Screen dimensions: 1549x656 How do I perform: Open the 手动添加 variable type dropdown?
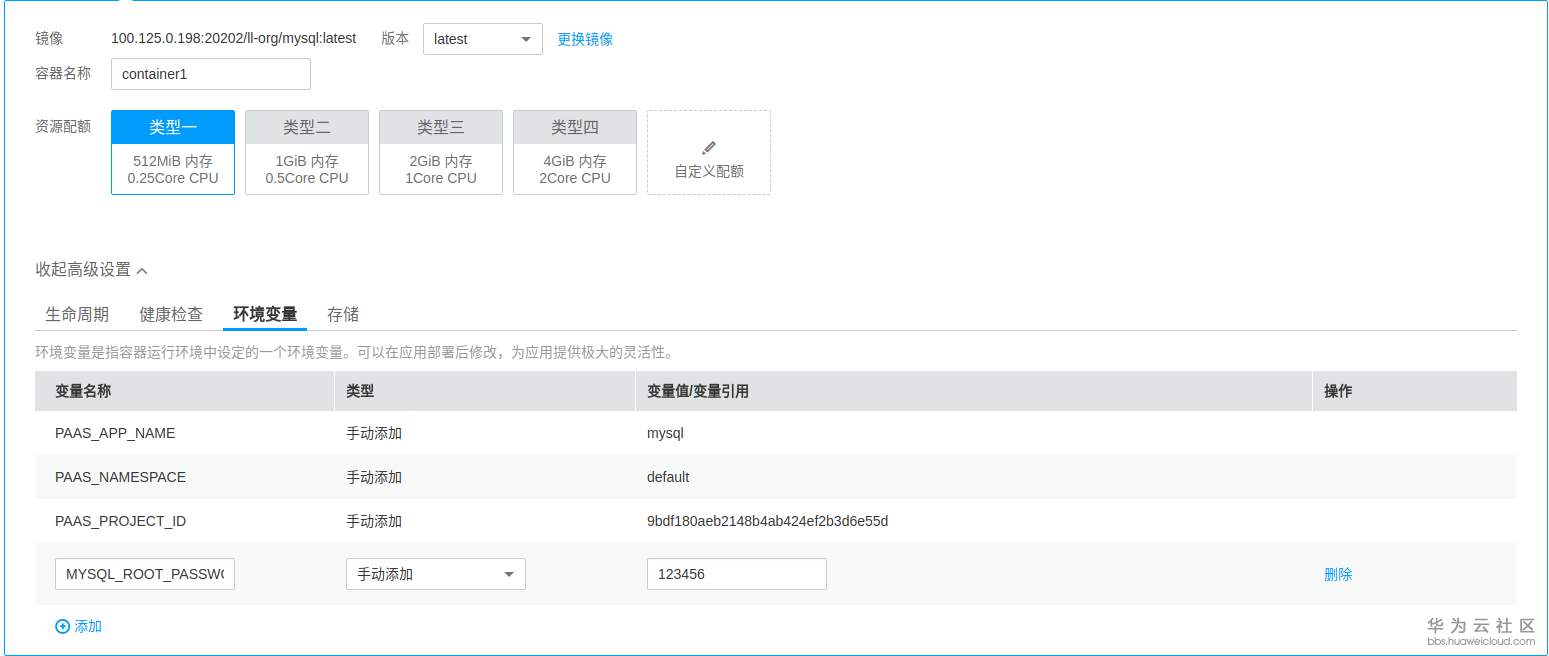[435, 574]
